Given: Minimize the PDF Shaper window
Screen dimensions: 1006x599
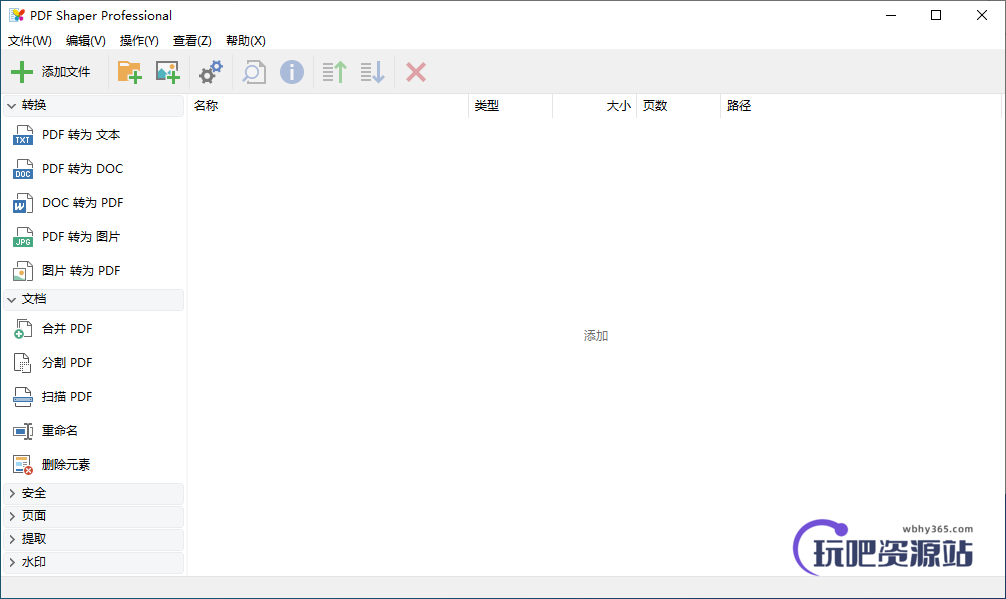Looking at the screenshot, I should coord(891,15).
